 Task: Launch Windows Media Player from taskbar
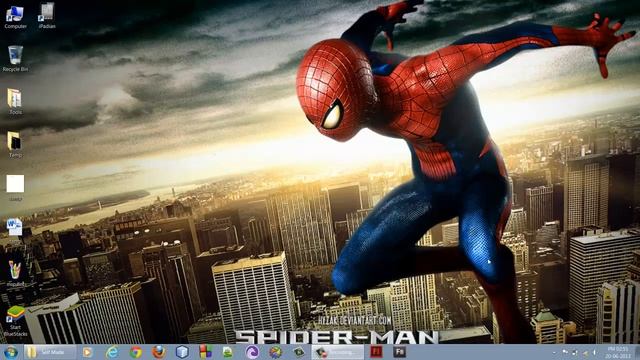tap(87, 352)
